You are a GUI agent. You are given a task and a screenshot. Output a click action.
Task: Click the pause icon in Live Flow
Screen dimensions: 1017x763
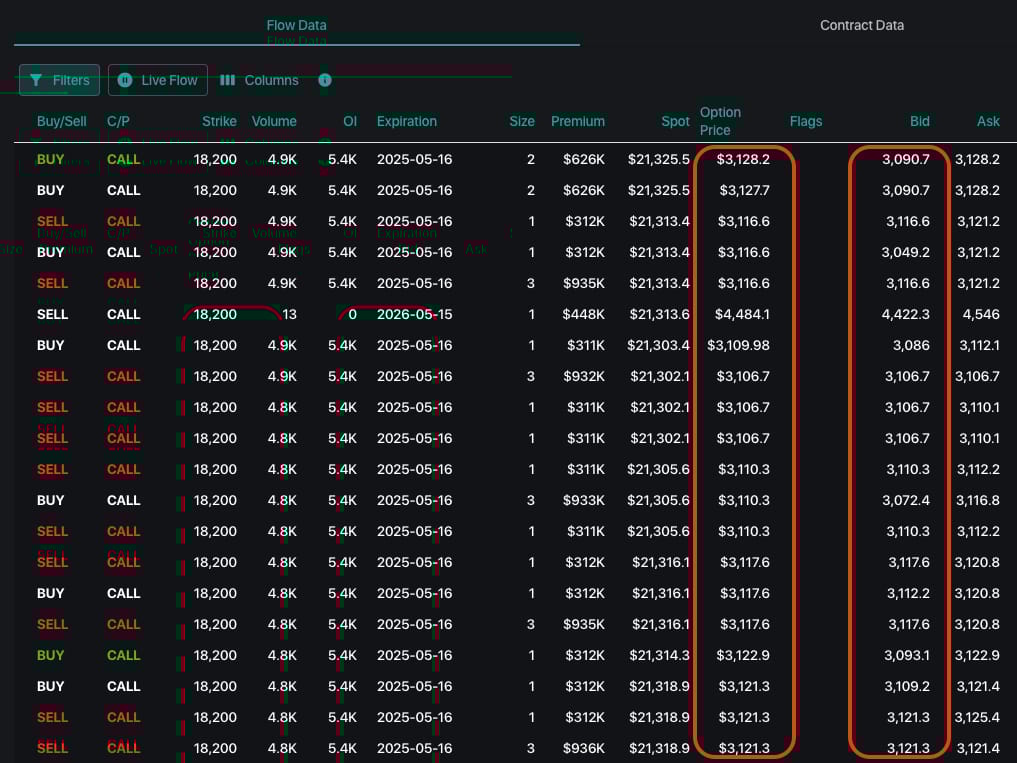tap(125, 80)
